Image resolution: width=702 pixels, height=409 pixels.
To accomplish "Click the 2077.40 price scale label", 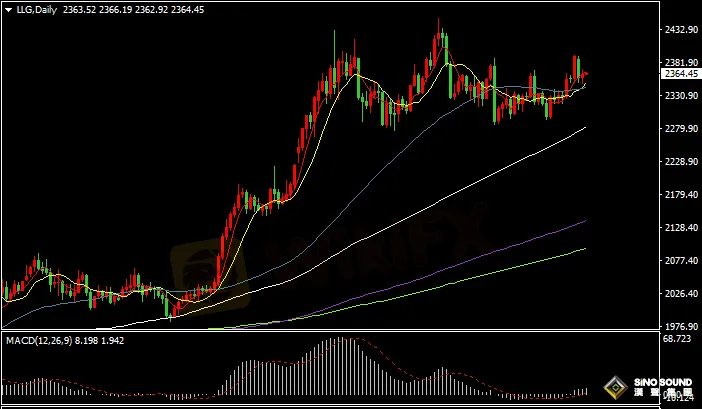I will [x=680, y=261].
